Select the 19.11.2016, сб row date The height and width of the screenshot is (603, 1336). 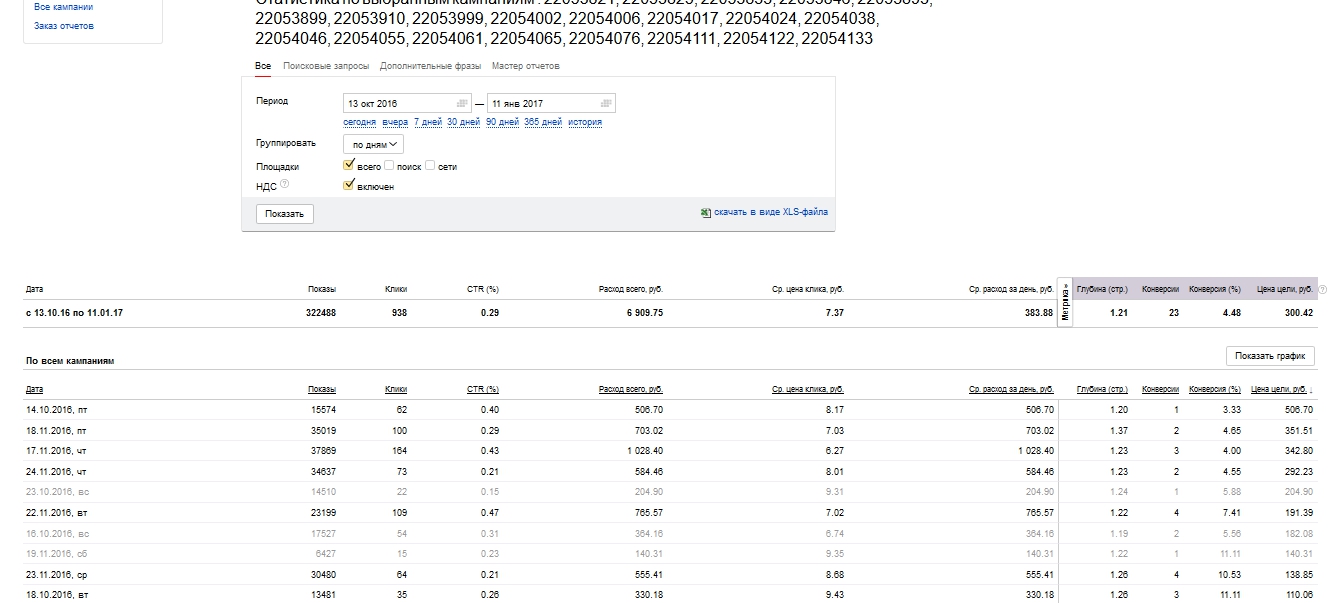pyautogui.click(x=58, y=553)
